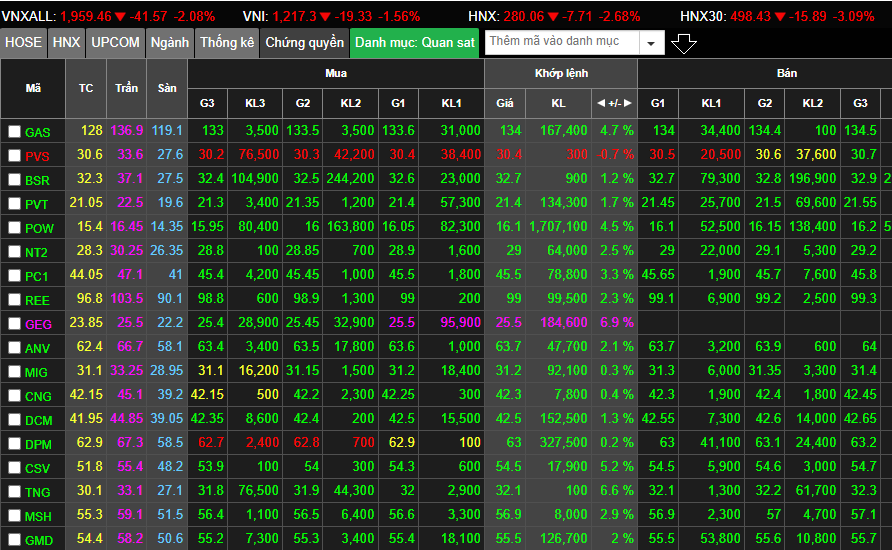Click GAS ceiling price 136.9
This screenshot has width=892, height=550.
(127, 130)
